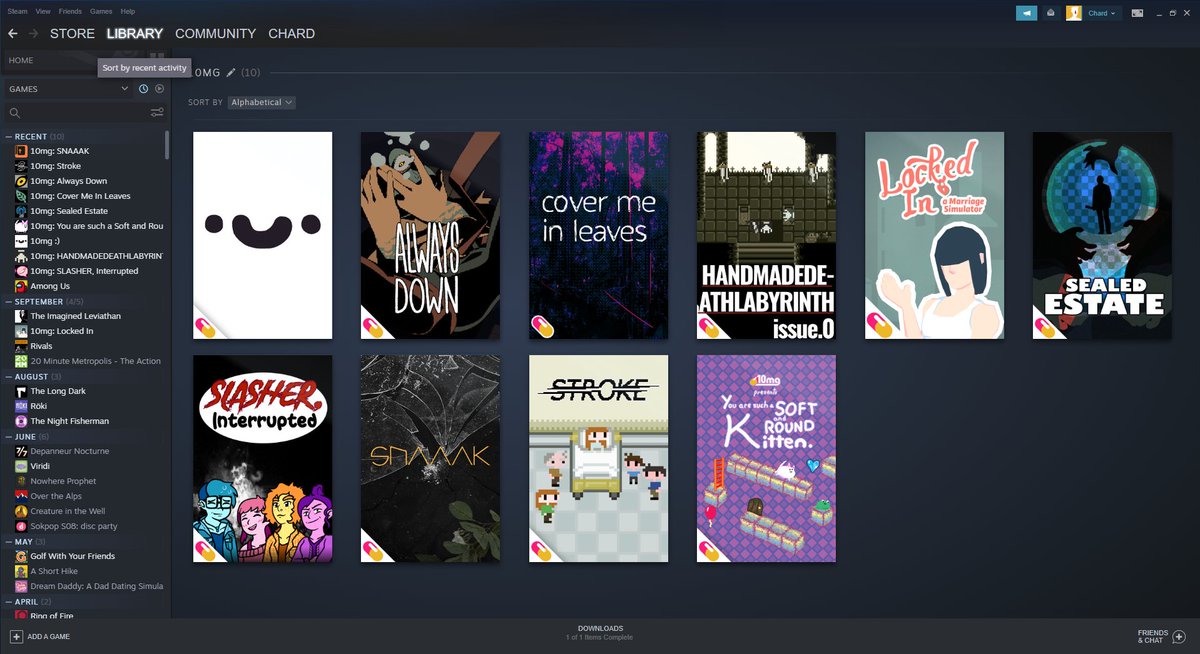Go to the CHARD profile tab

point(291,34)
